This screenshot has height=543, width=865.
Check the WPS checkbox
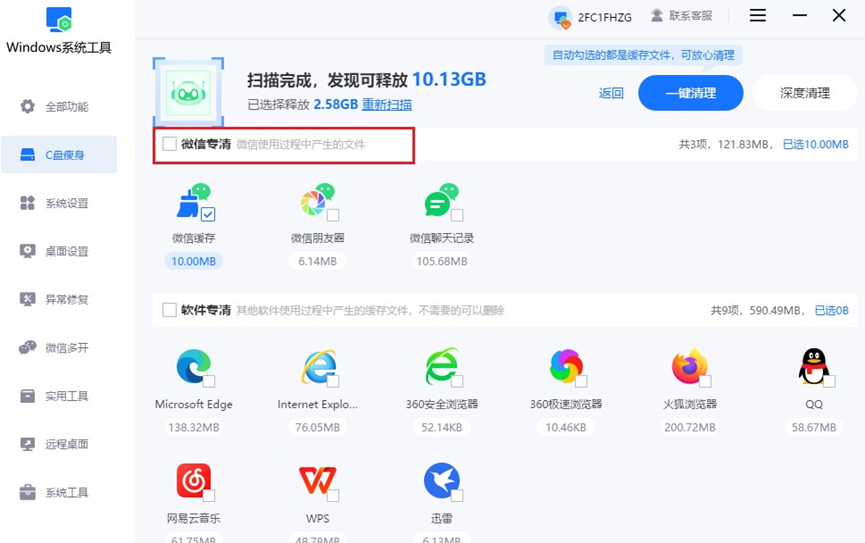[x=333, y=496]
